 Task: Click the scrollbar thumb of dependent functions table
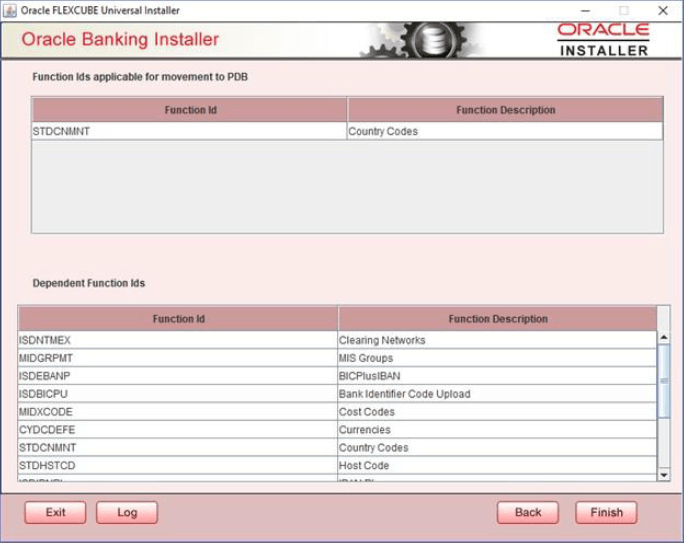tap(663, 381)
